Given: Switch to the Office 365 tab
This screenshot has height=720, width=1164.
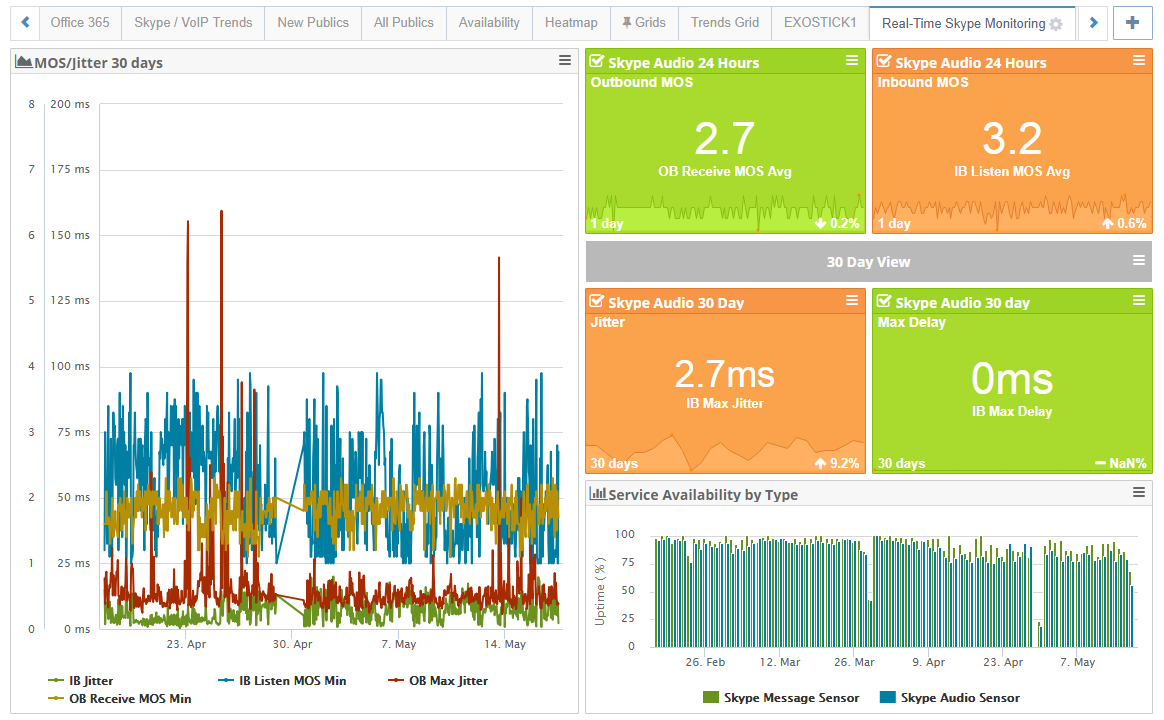Looking at the screenshot, I should tap(80, 23).
